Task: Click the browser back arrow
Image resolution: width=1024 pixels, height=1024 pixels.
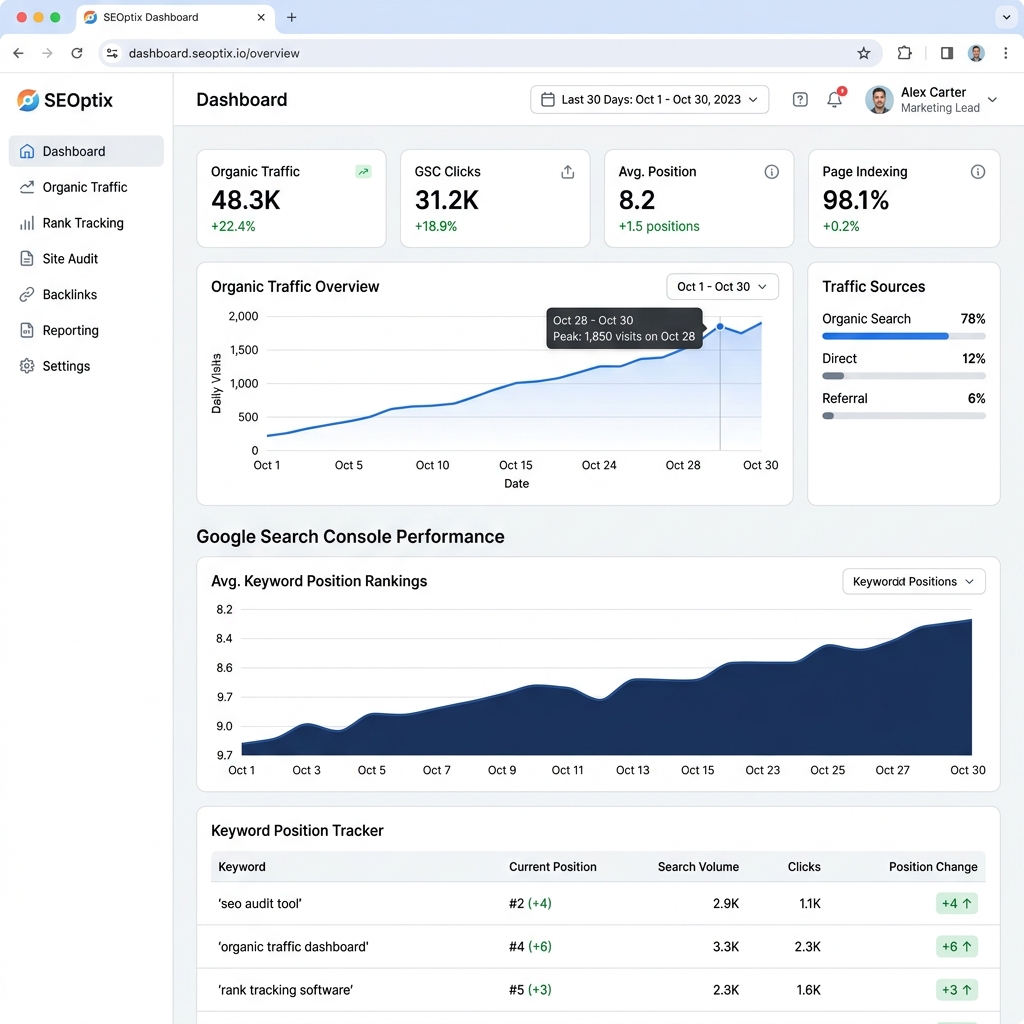Action: point(18,53)
